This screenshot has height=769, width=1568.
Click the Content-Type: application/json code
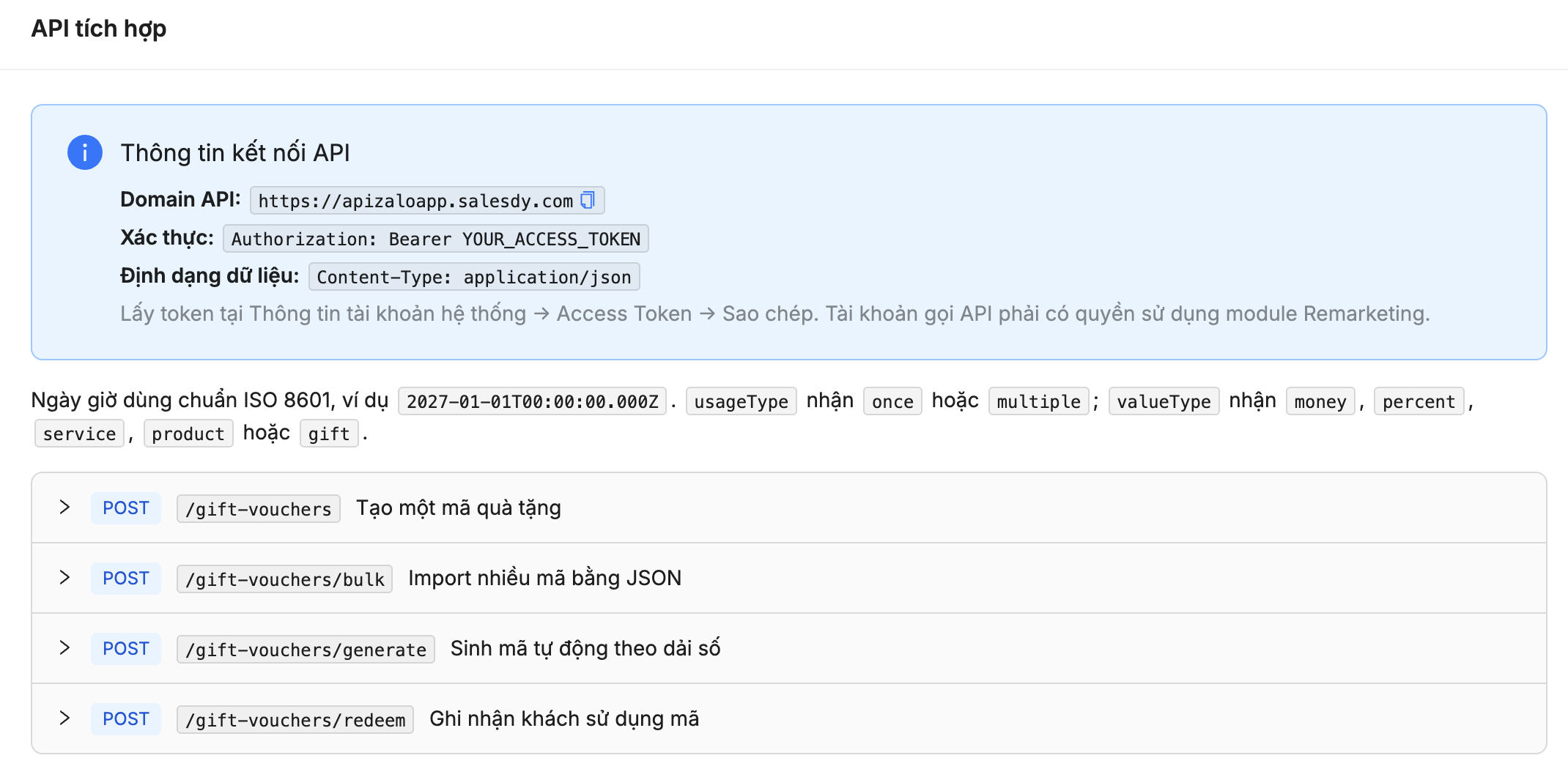(474, 277)
